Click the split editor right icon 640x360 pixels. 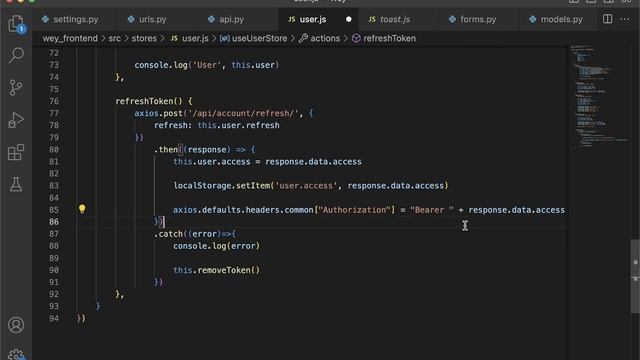607,19
